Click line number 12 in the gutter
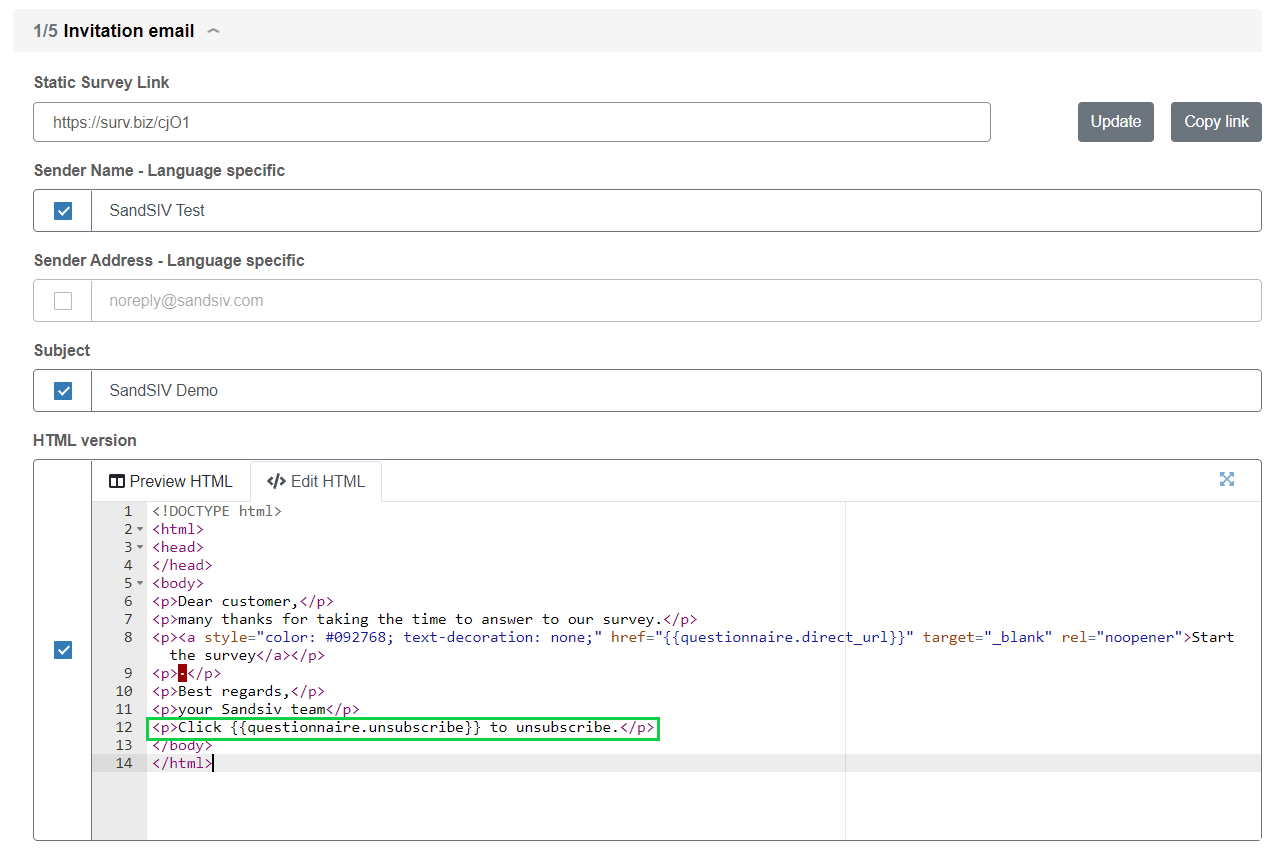Image resolution: width=1282 pixels, height=854 pixels. click(124, 727)
